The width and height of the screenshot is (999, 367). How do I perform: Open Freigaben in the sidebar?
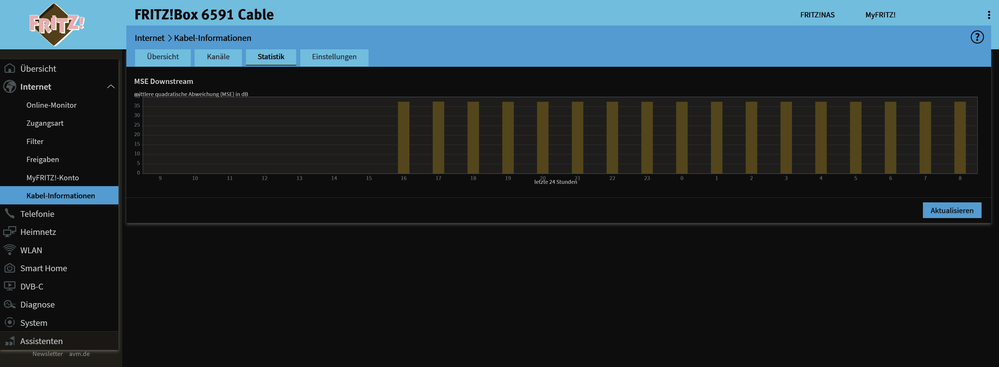[42, 159]
